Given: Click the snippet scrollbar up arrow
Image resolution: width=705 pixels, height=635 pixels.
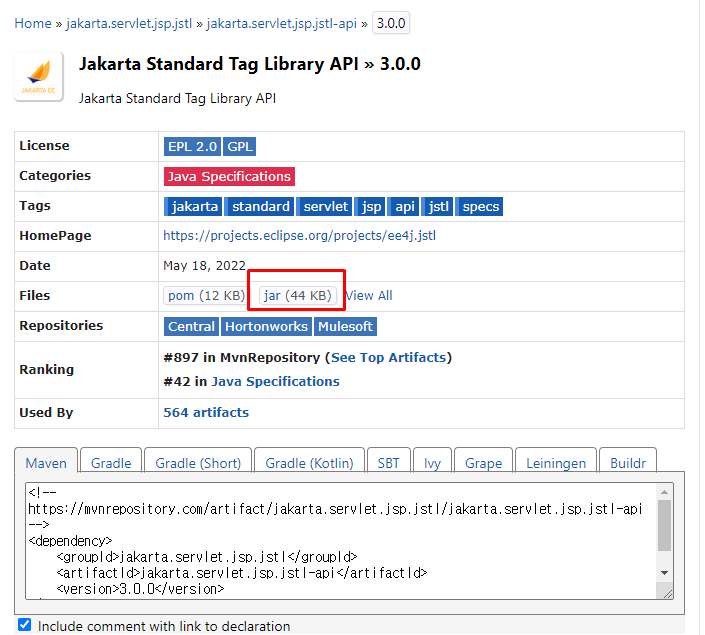Looking at the screenshot, I should pos(664,492).
